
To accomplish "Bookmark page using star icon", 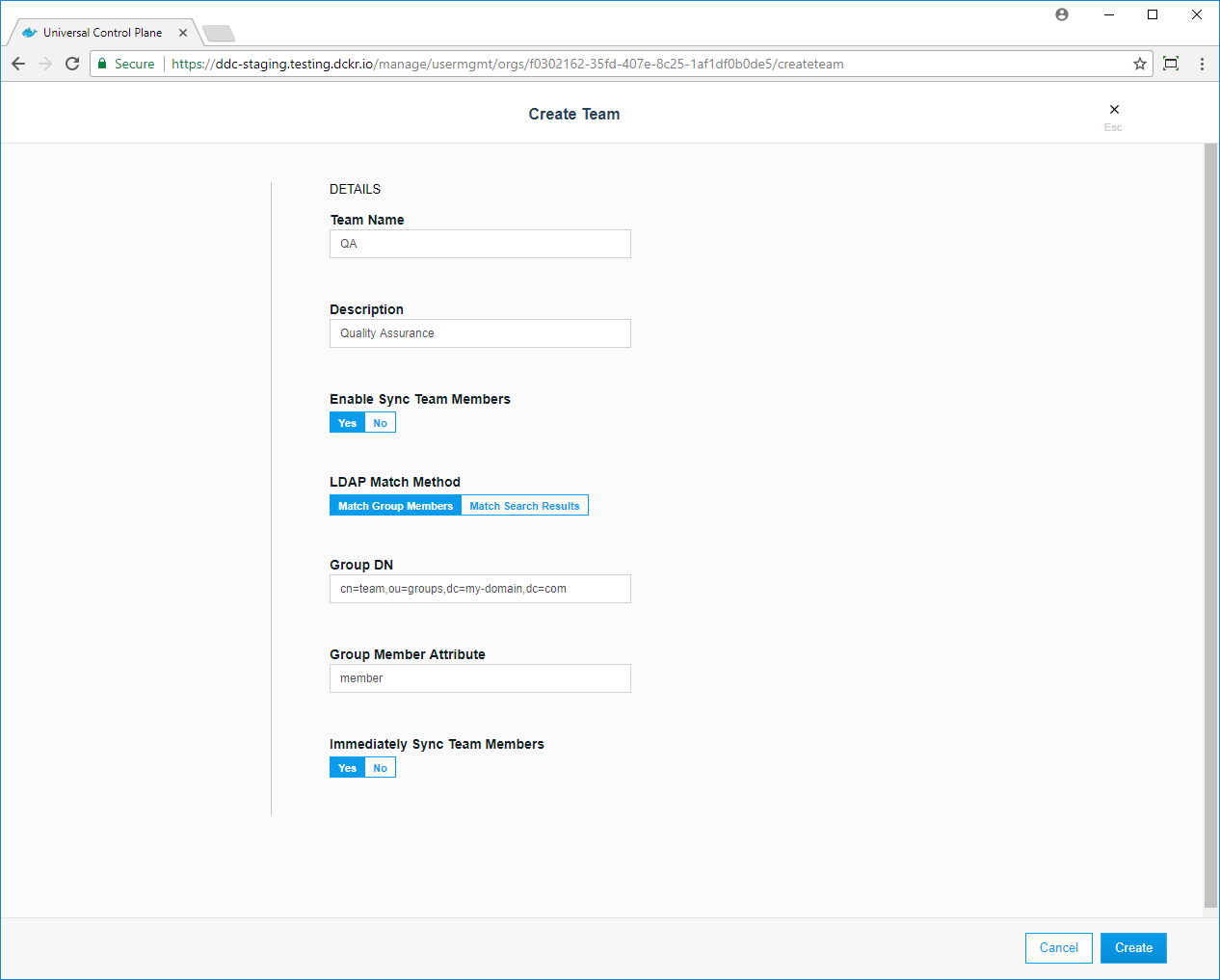I will 1140,64.
